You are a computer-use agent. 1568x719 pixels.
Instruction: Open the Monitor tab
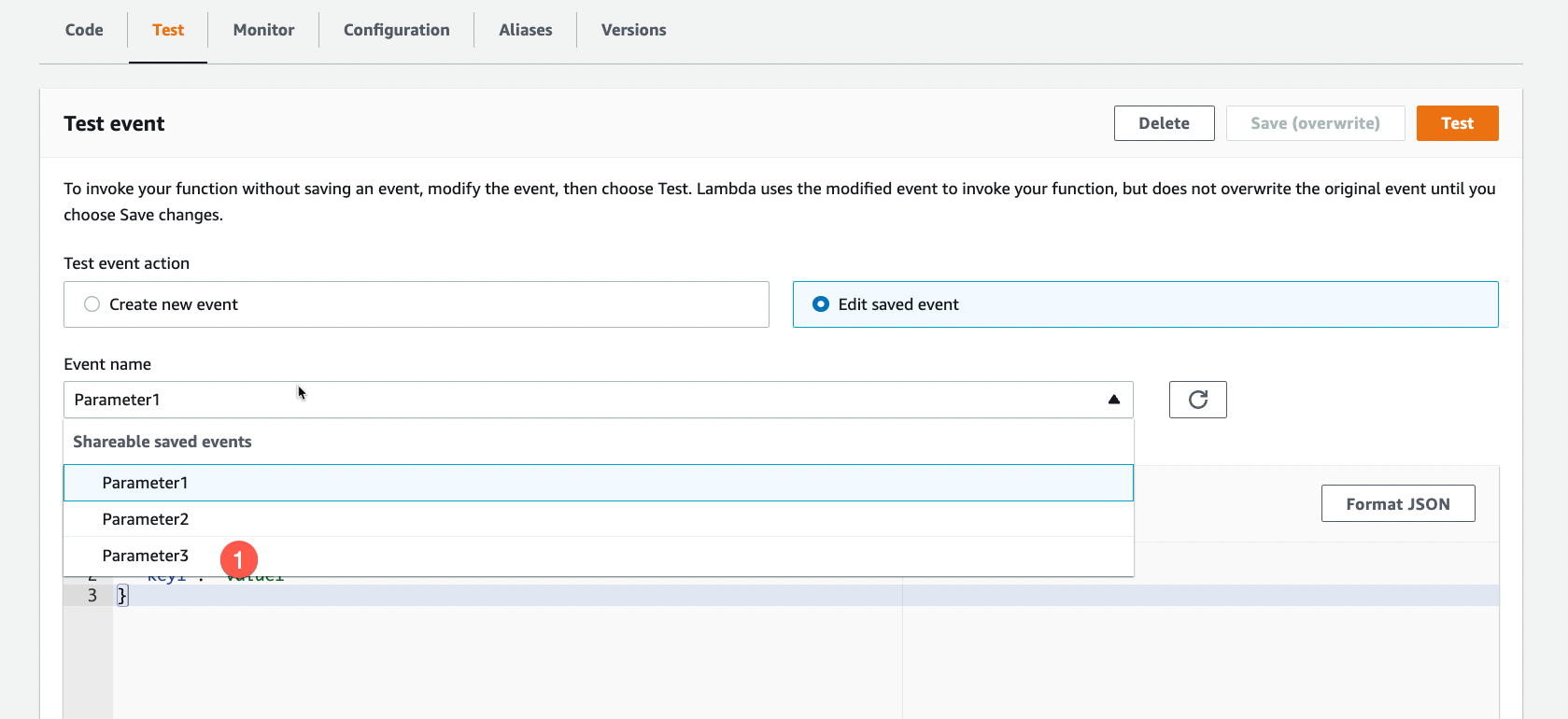click(263, 30)
